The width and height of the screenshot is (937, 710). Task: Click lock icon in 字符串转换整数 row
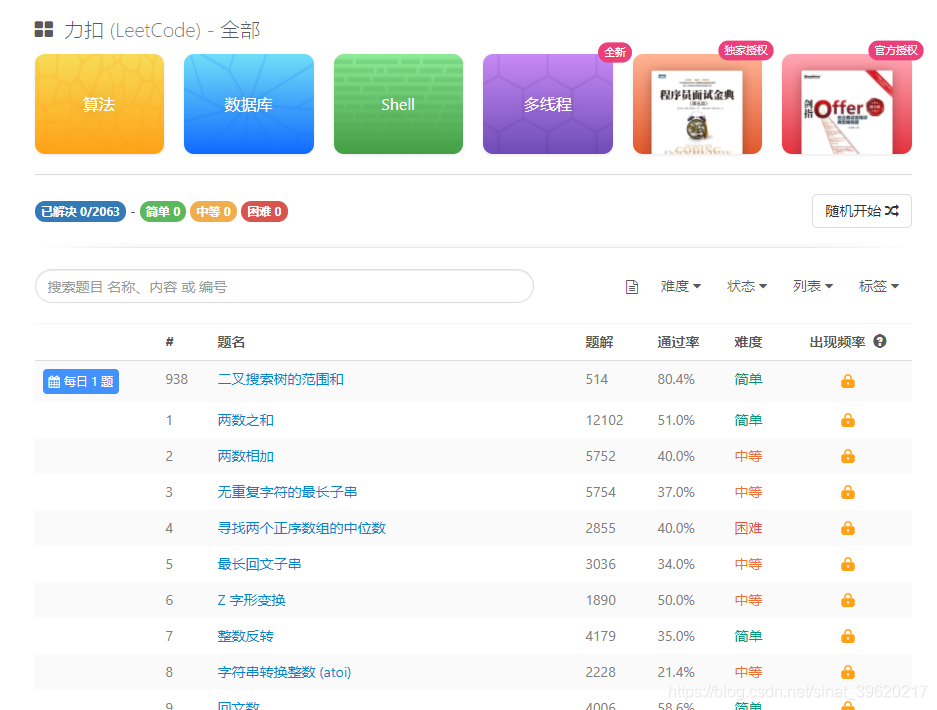tap(848, 672)
